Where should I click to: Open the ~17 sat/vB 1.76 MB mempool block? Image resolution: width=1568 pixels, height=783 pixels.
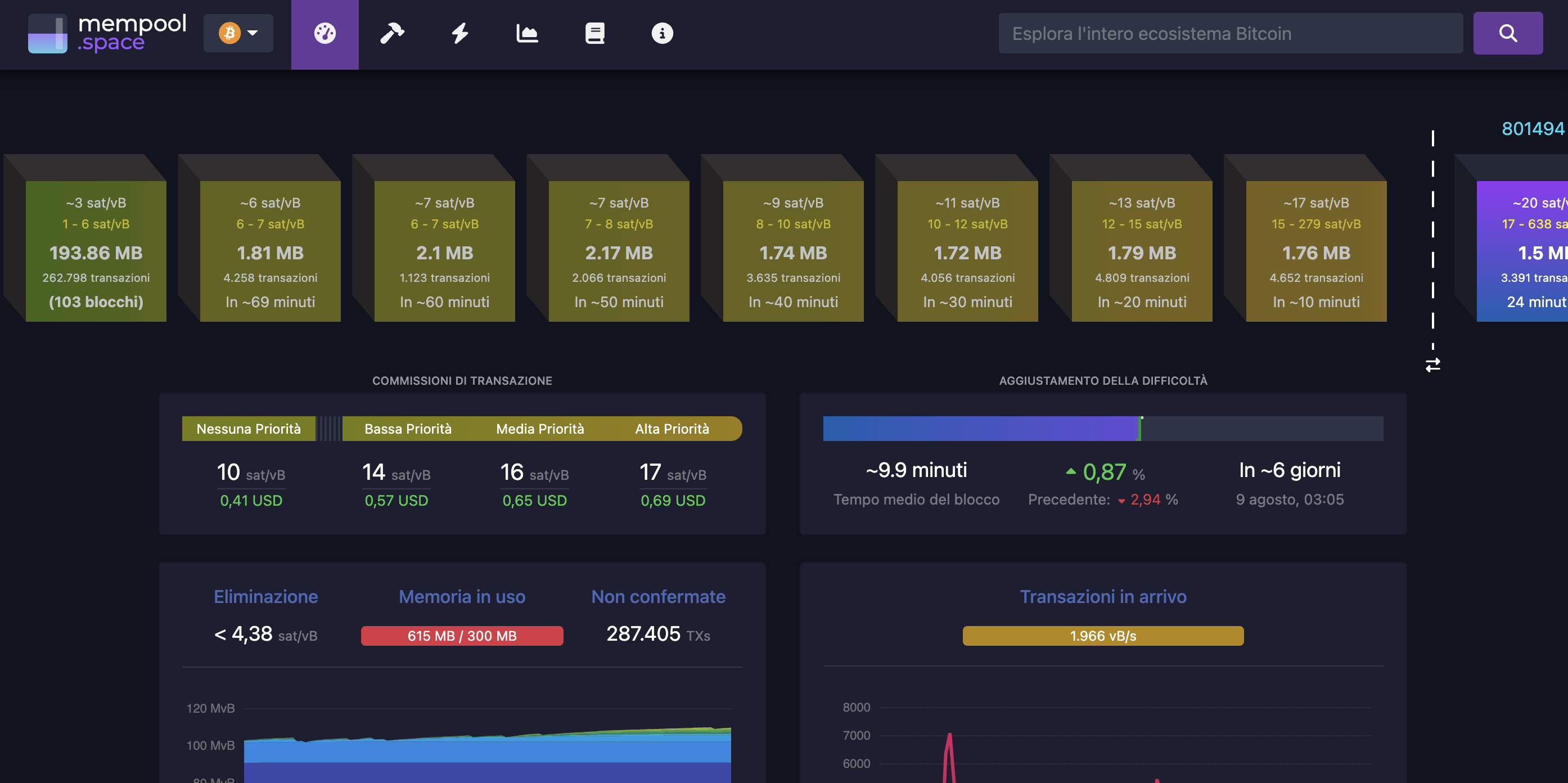coord(1316,251)
